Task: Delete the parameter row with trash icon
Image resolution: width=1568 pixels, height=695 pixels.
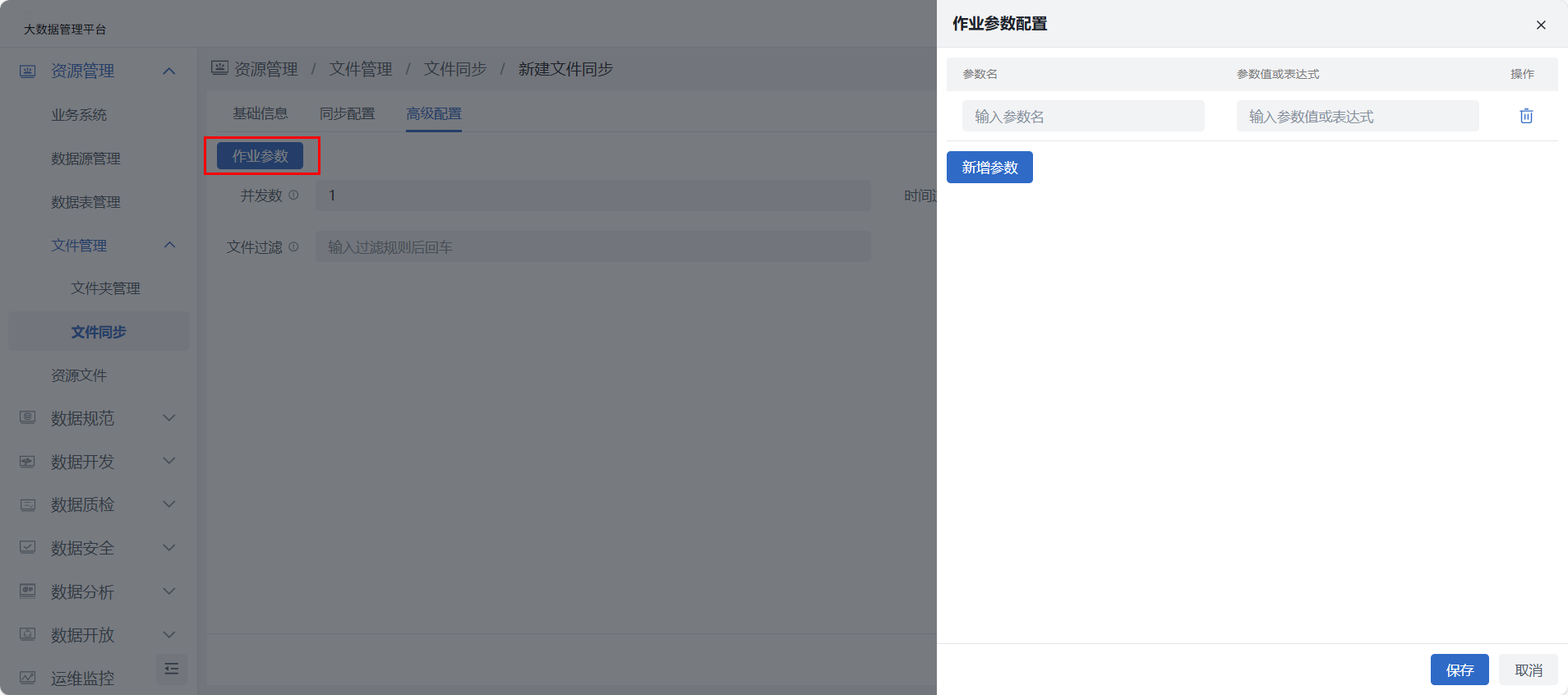Action: point(1526,116)
